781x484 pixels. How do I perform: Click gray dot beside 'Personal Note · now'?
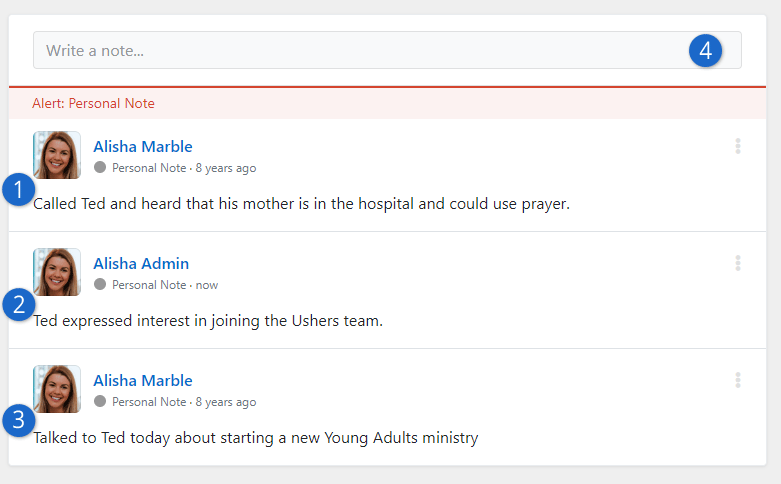[100, 284]
